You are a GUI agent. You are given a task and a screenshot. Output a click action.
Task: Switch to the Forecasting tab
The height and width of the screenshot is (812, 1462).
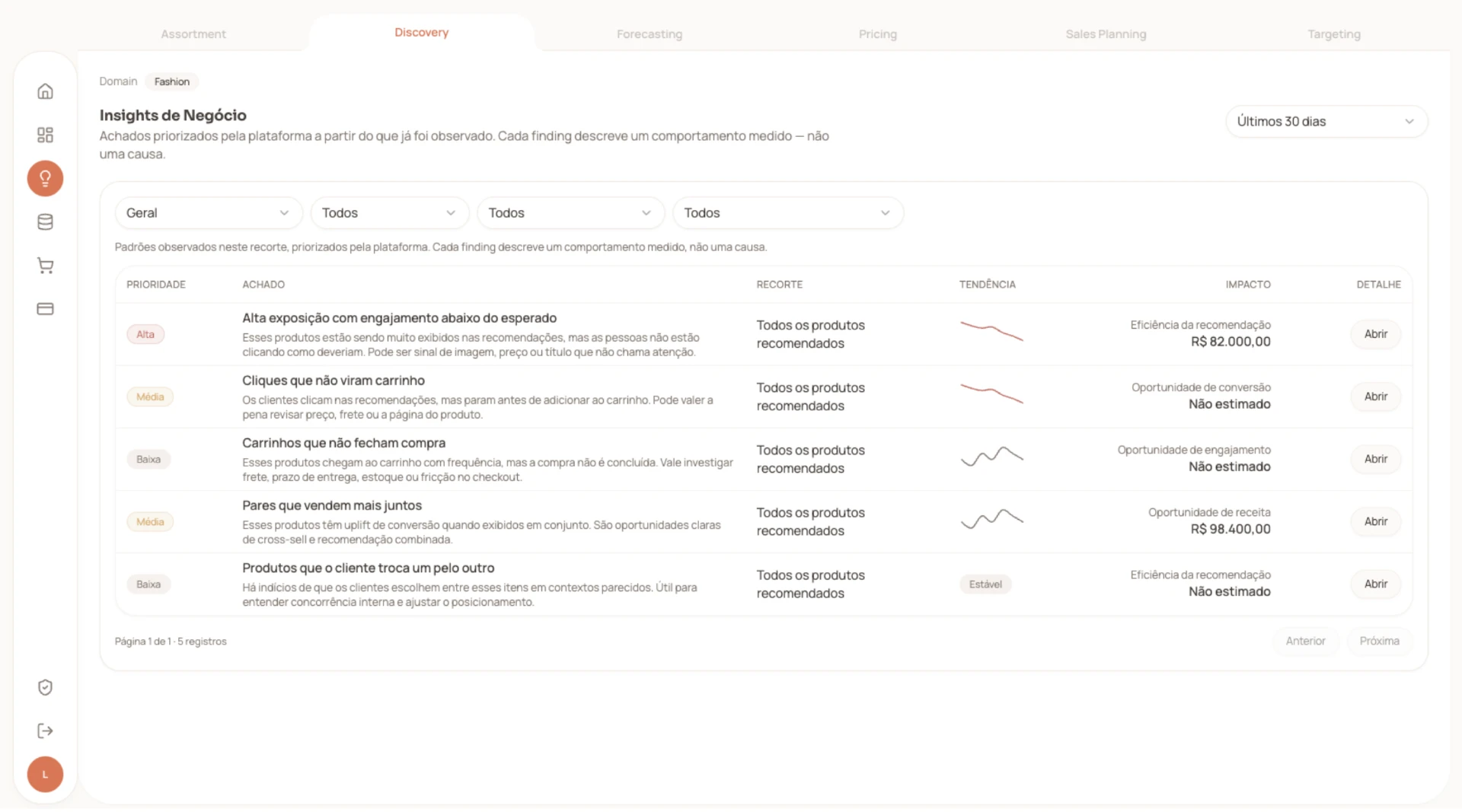click(x=650, y=34)
